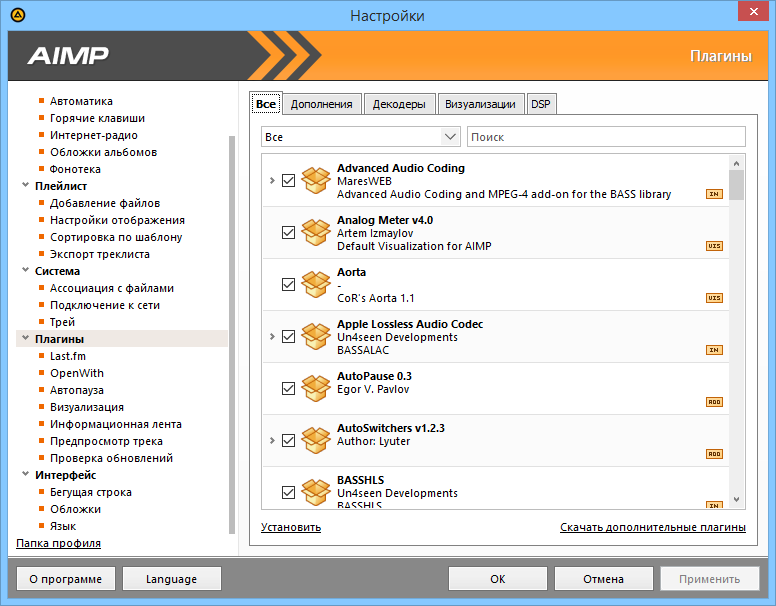This screenshot has width=776, height=606.
Task: Click the Apple Lossless Audio Codec plugin icon
Action: pos(316,337)
